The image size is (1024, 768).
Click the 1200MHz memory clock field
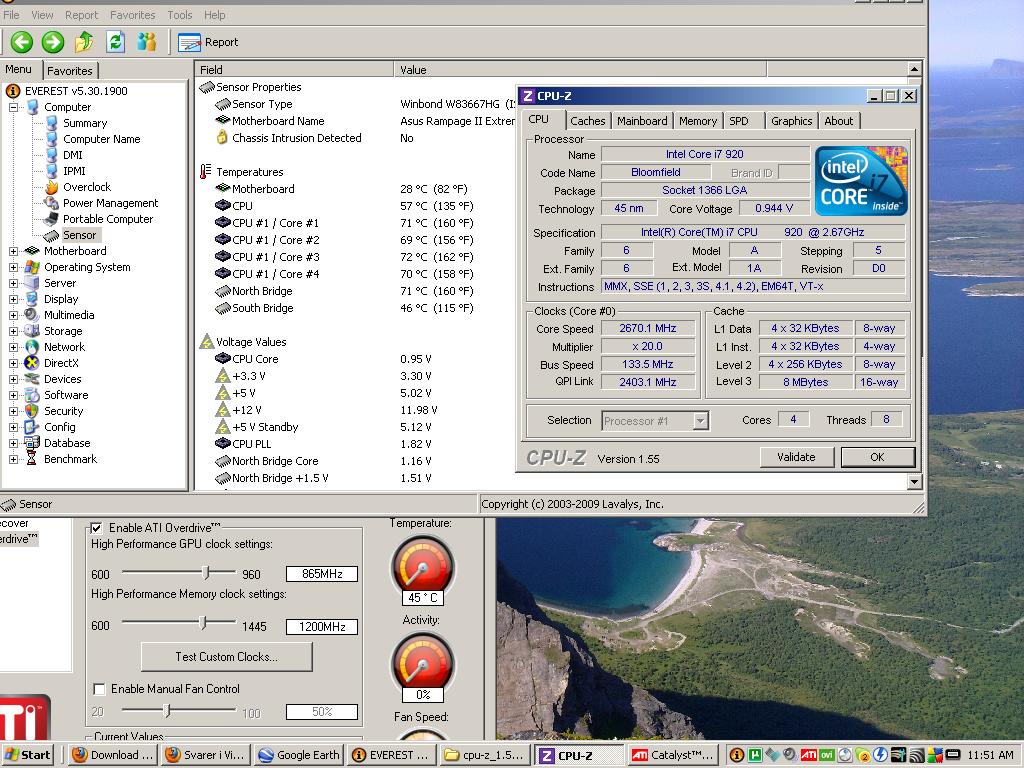coord(322,627)
